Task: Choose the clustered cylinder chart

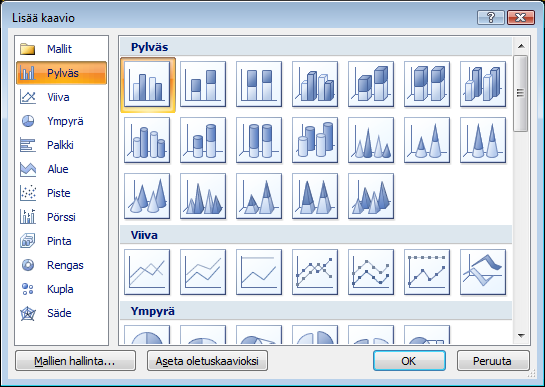Action: (147, 140)
